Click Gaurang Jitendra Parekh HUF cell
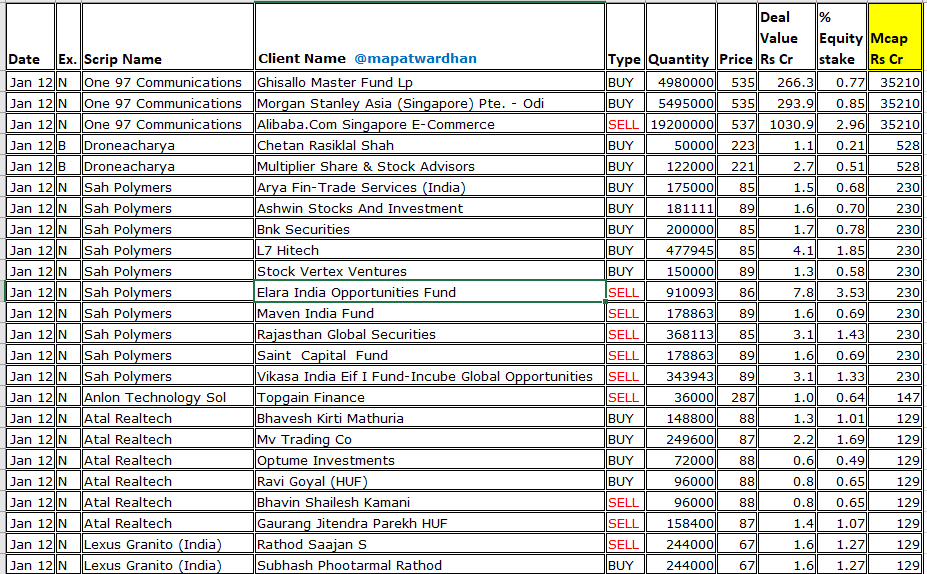Screen dimensions: 927x574 point(430,523)
